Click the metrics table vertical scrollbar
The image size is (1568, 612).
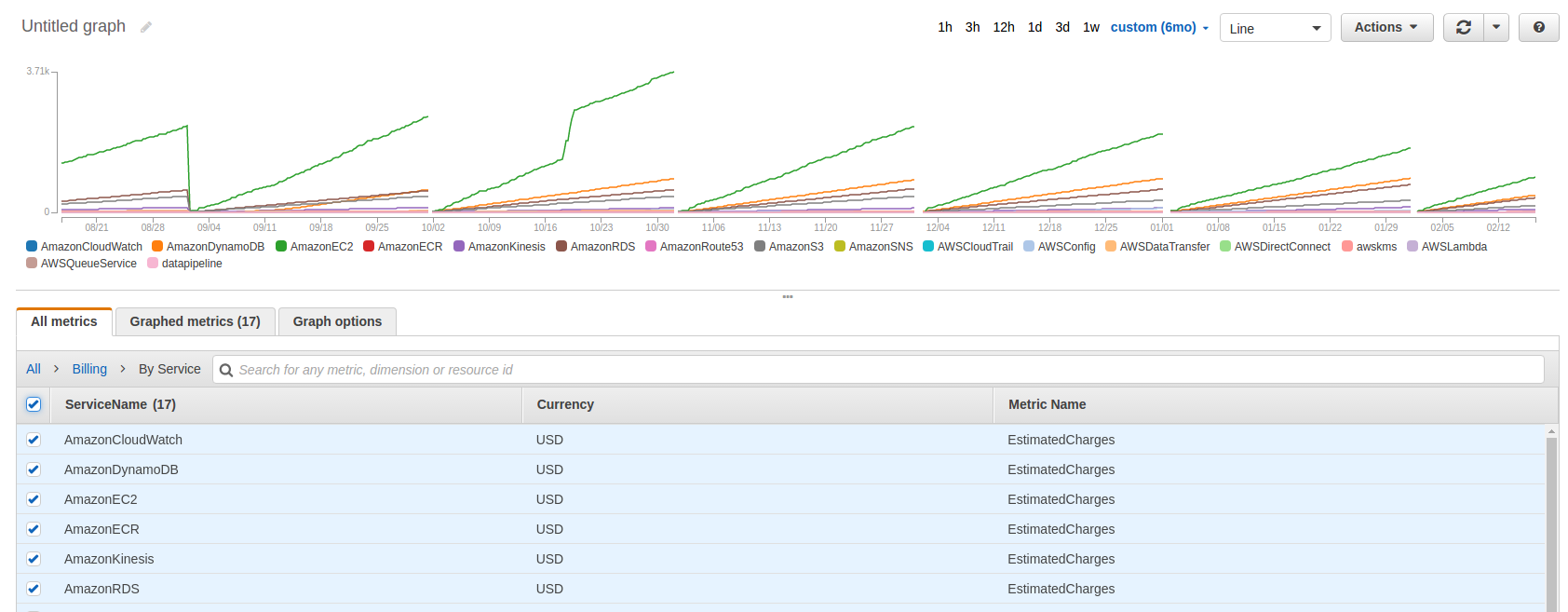tap(1551, 524)
